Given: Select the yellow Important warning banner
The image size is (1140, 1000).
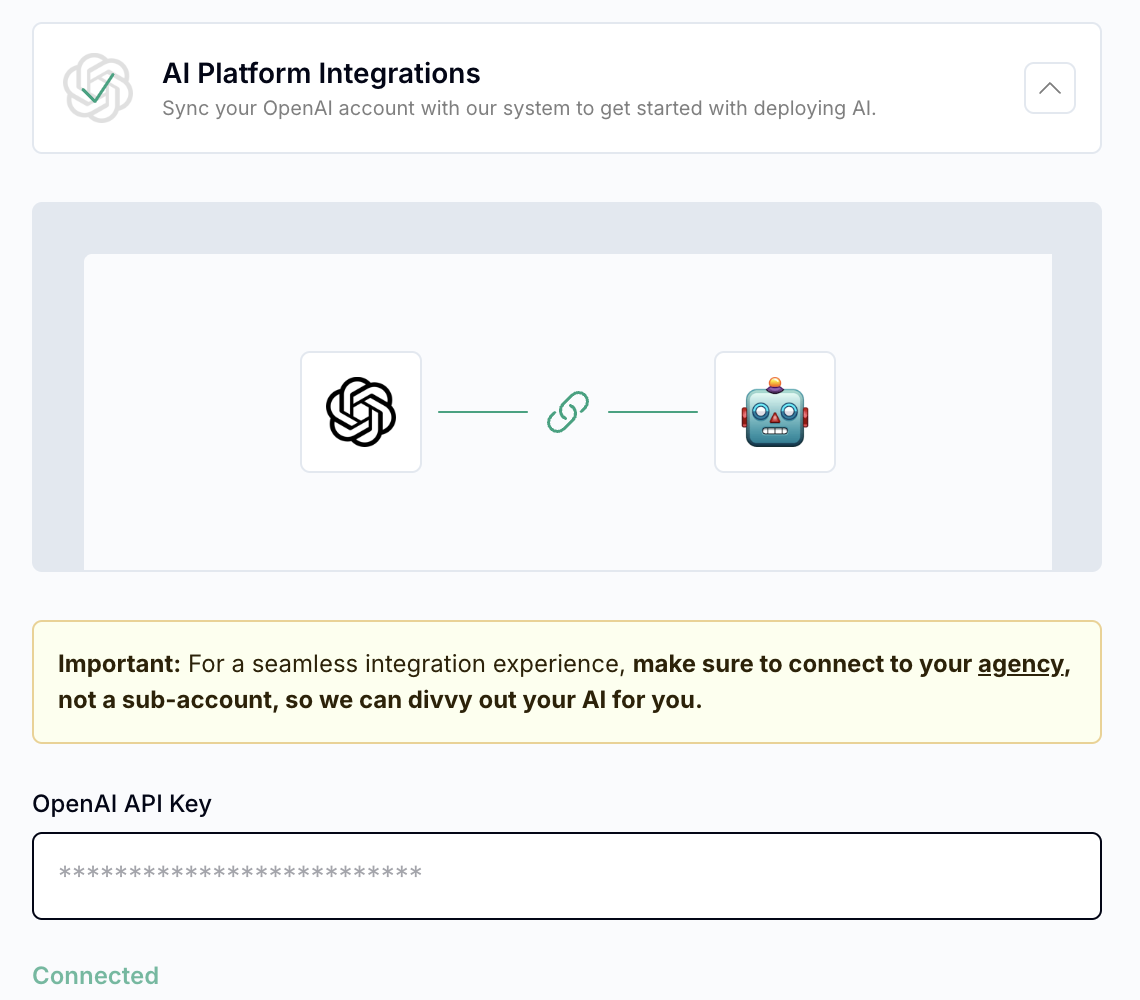Looking at the screenshot, I should click(566, 681).
